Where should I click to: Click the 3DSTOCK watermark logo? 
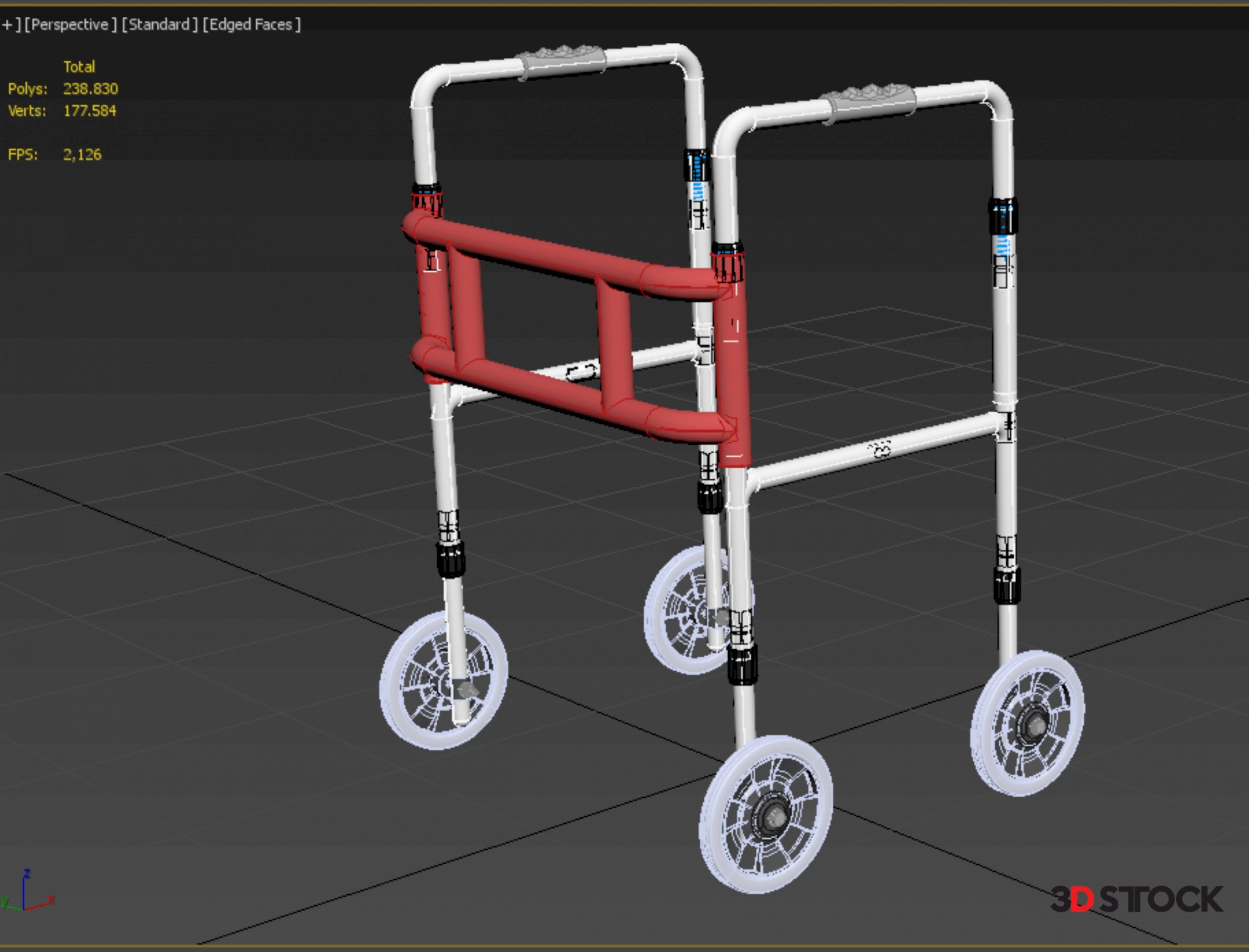click(1136, 899)
